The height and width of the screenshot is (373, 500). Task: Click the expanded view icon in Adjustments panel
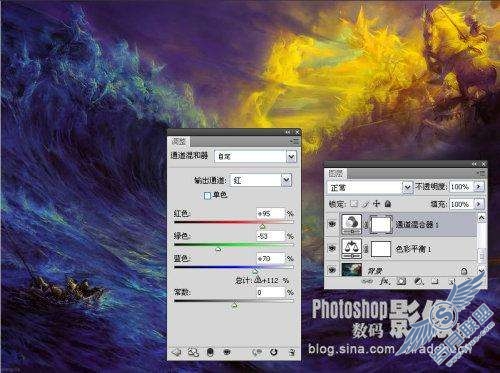[193, 352]
